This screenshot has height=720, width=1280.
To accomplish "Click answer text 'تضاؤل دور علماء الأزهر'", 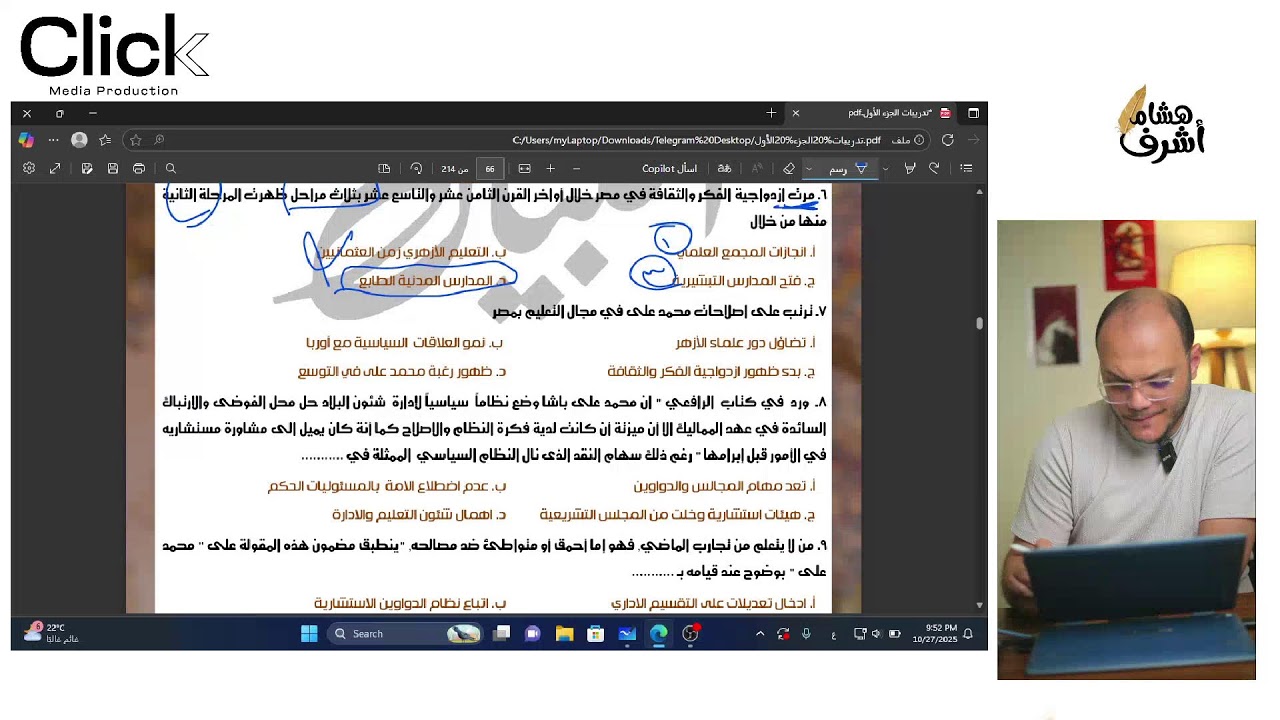I will point(740,343).
